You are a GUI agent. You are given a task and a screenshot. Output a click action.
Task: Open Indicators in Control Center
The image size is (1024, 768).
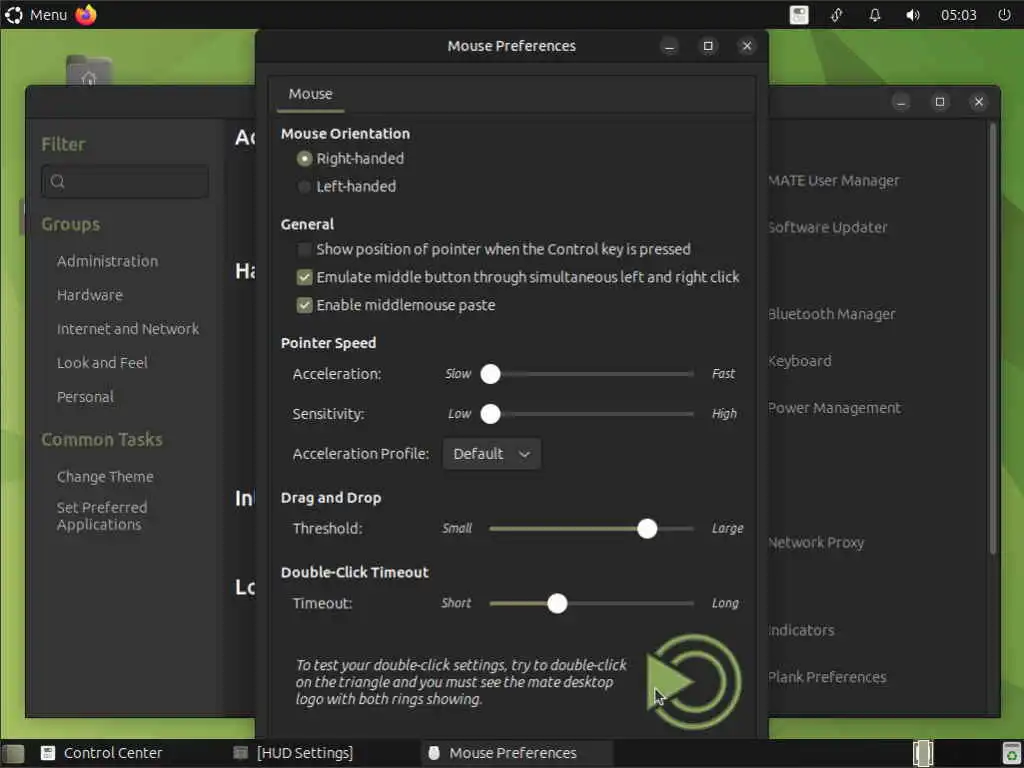pos(802,630)
